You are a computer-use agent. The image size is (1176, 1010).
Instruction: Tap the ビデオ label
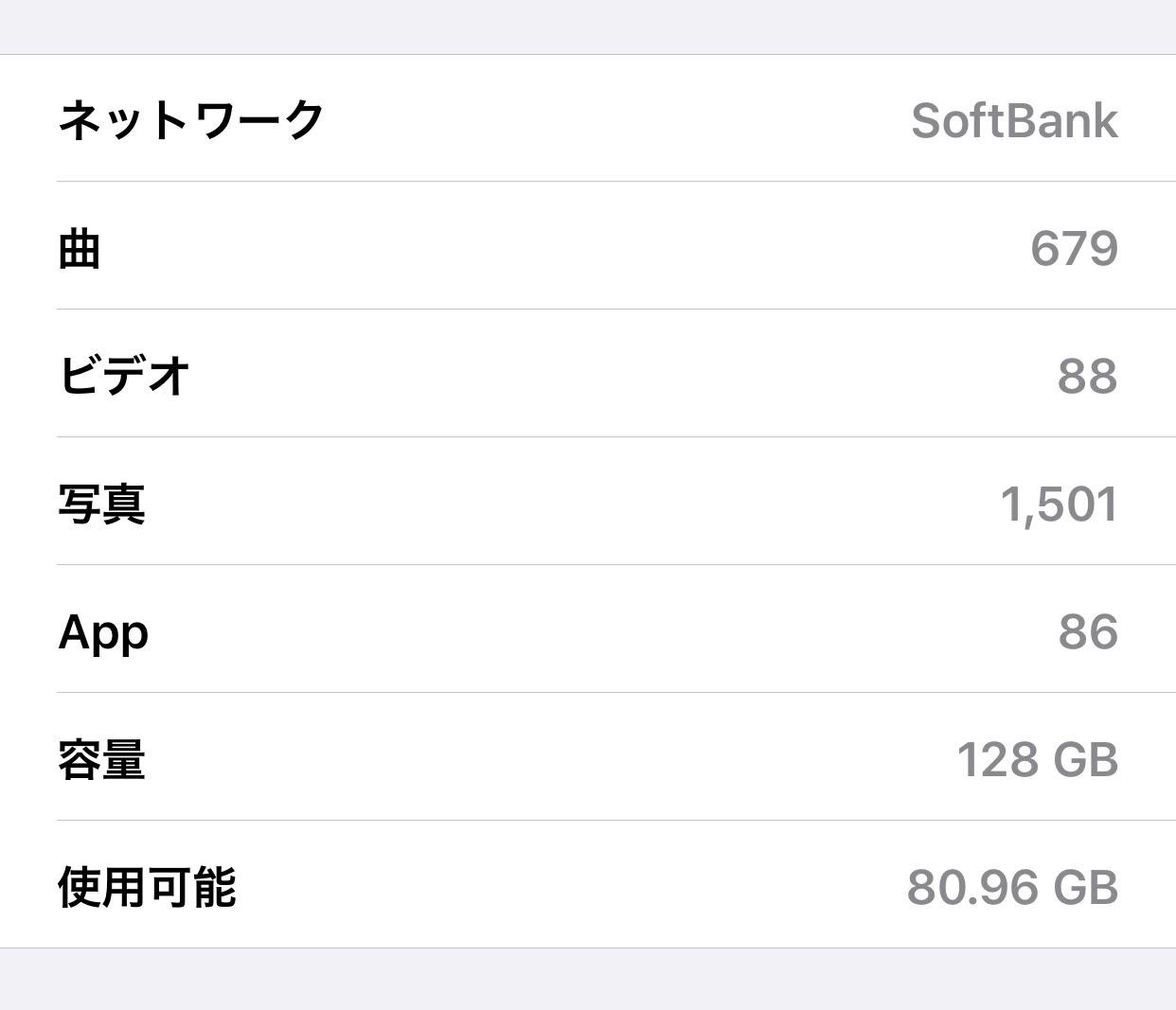[x=124, y=376]
